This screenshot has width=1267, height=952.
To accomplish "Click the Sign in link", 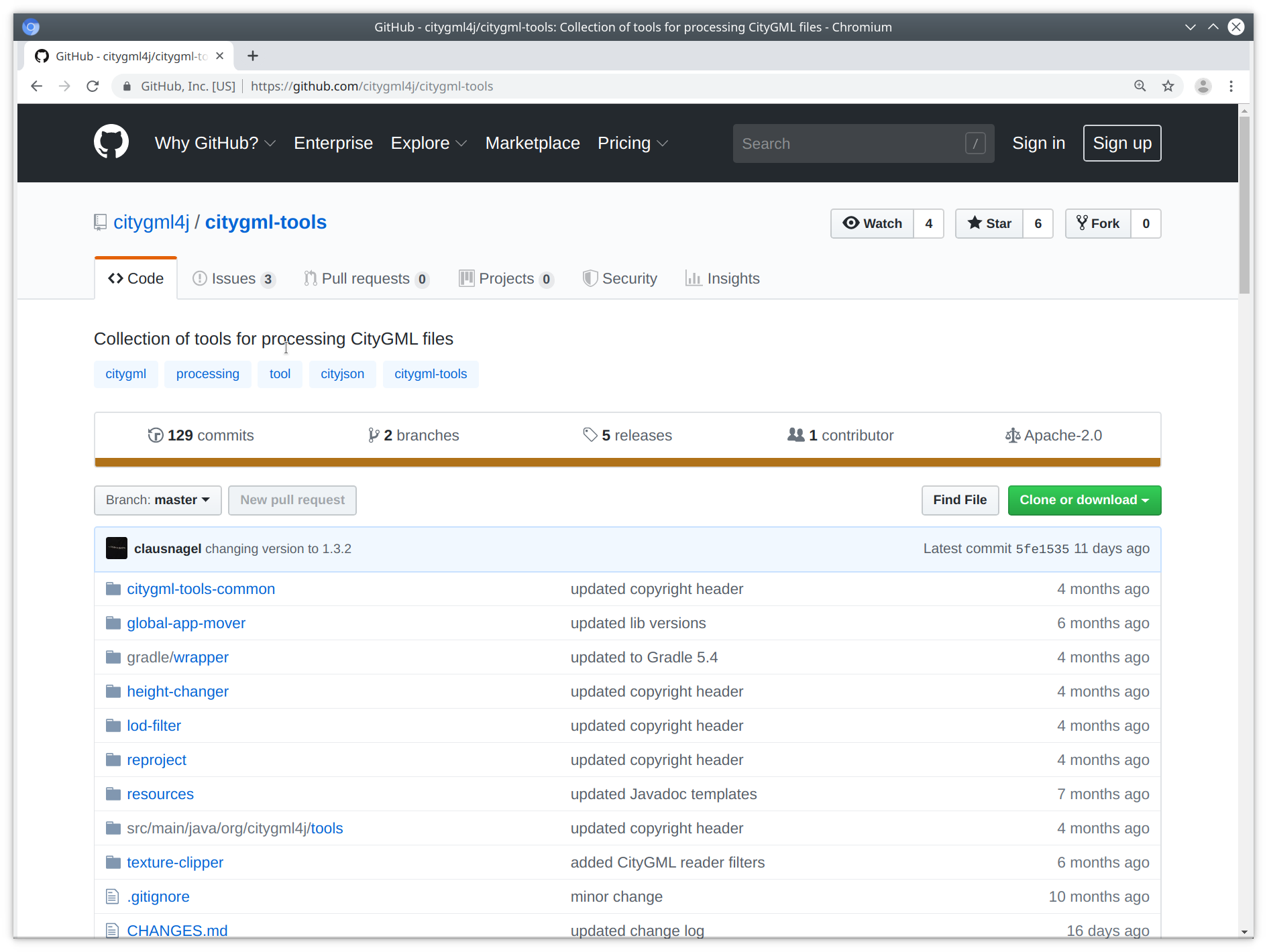I will [x=1038, y=143].
